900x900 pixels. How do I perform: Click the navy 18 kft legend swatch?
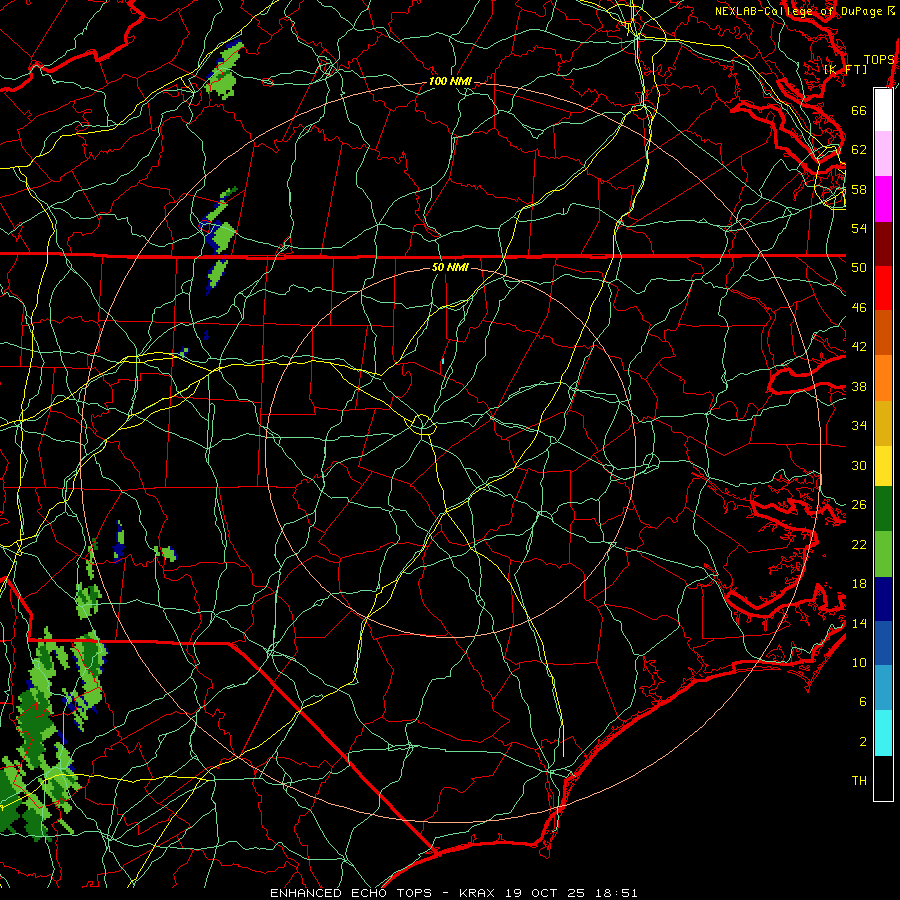883,599
